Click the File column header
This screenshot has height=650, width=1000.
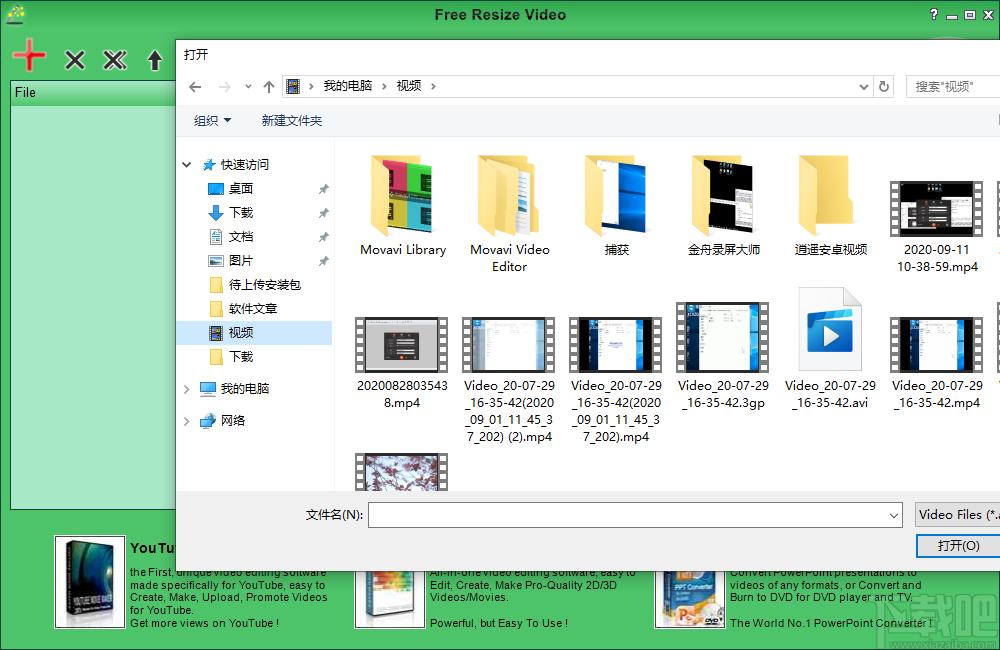tap(92, 92)
